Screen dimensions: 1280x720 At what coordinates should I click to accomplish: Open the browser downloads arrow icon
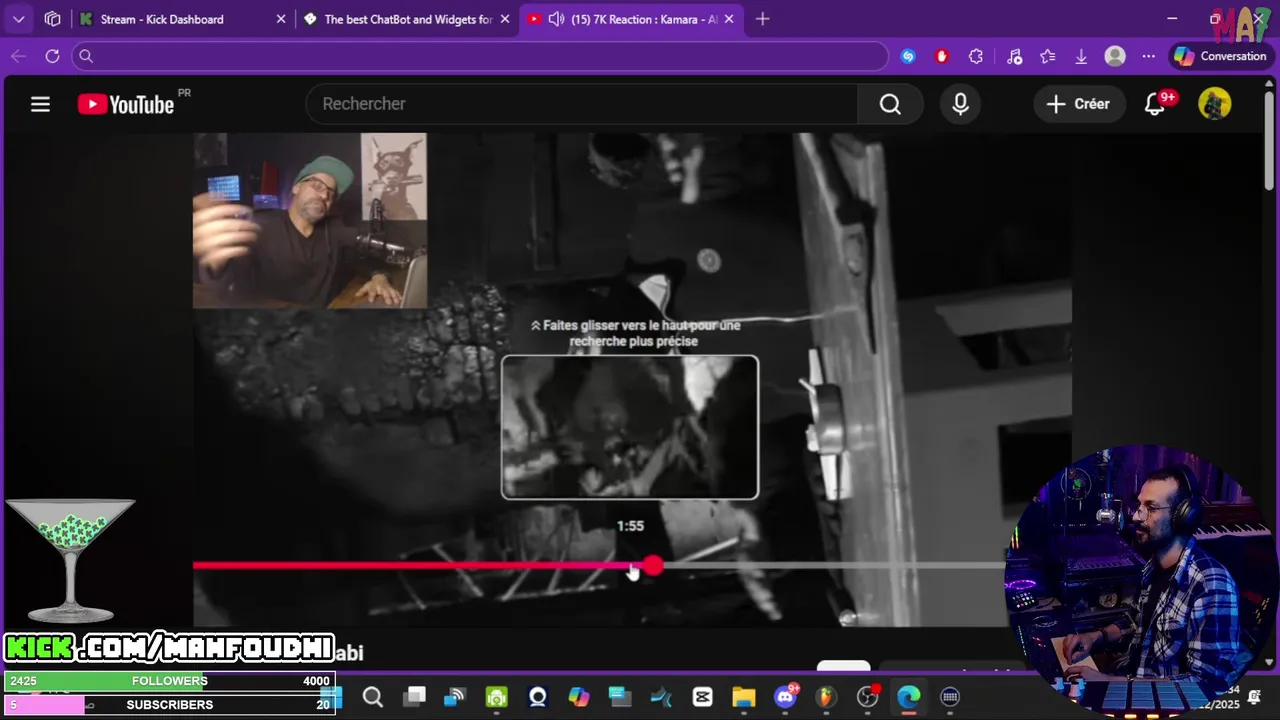pyautogui.click(x=1081, y=57)
